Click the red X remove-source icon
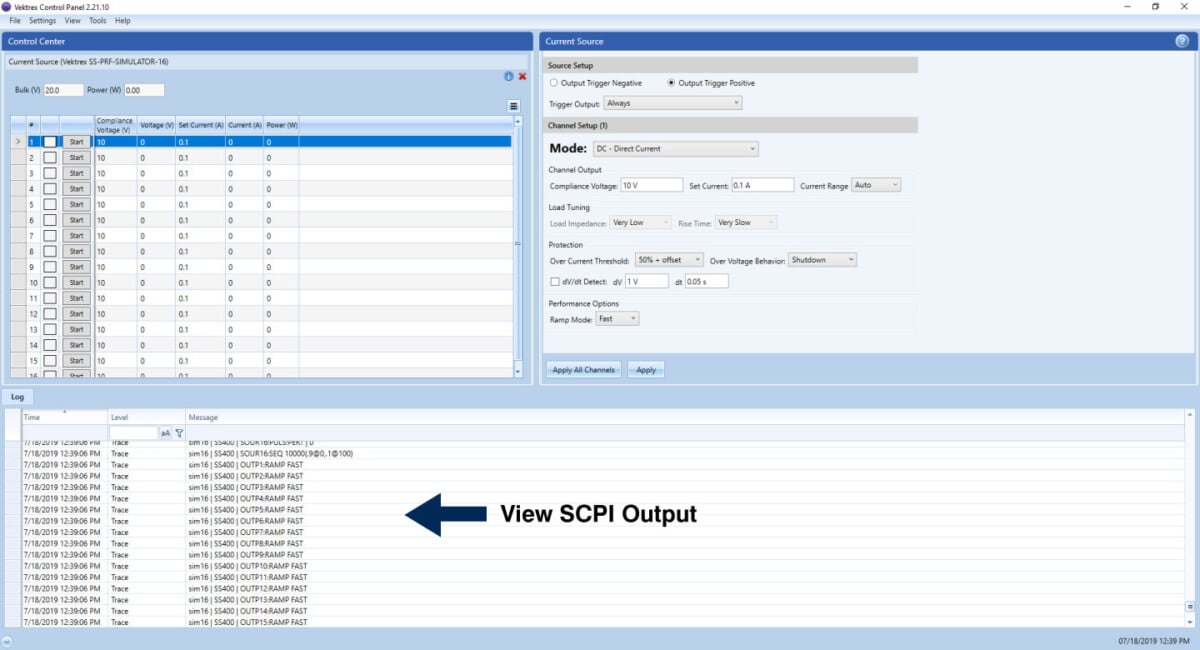Image resolution: width=1200 pixels, height=650 pixels. [x=522, y=76]
